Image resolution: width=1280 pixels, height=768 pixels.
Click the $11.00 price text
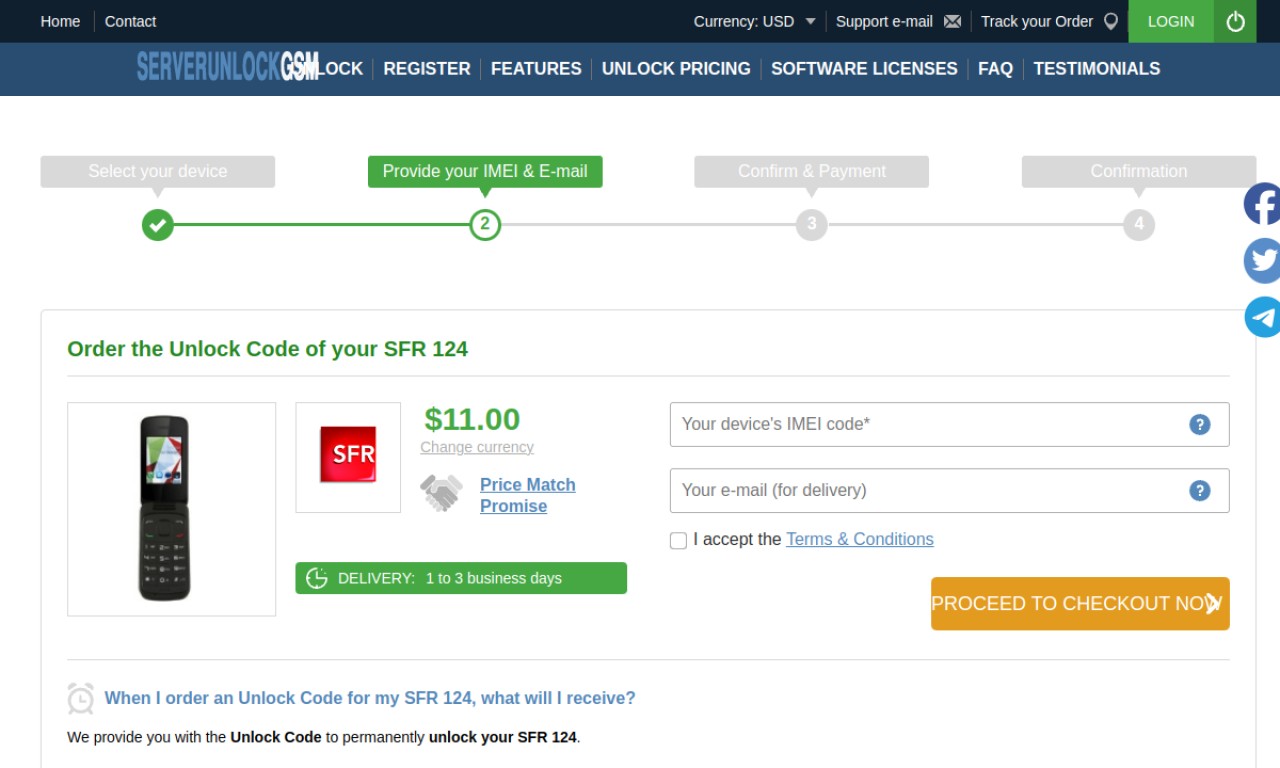[472, 418]
